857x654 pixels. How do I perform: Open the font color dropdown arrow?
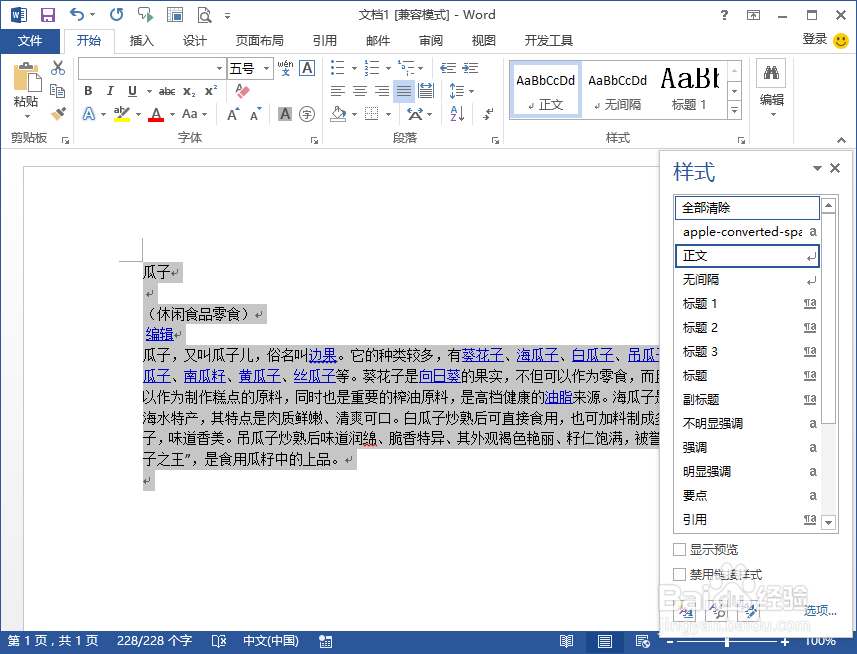[171, 114]
